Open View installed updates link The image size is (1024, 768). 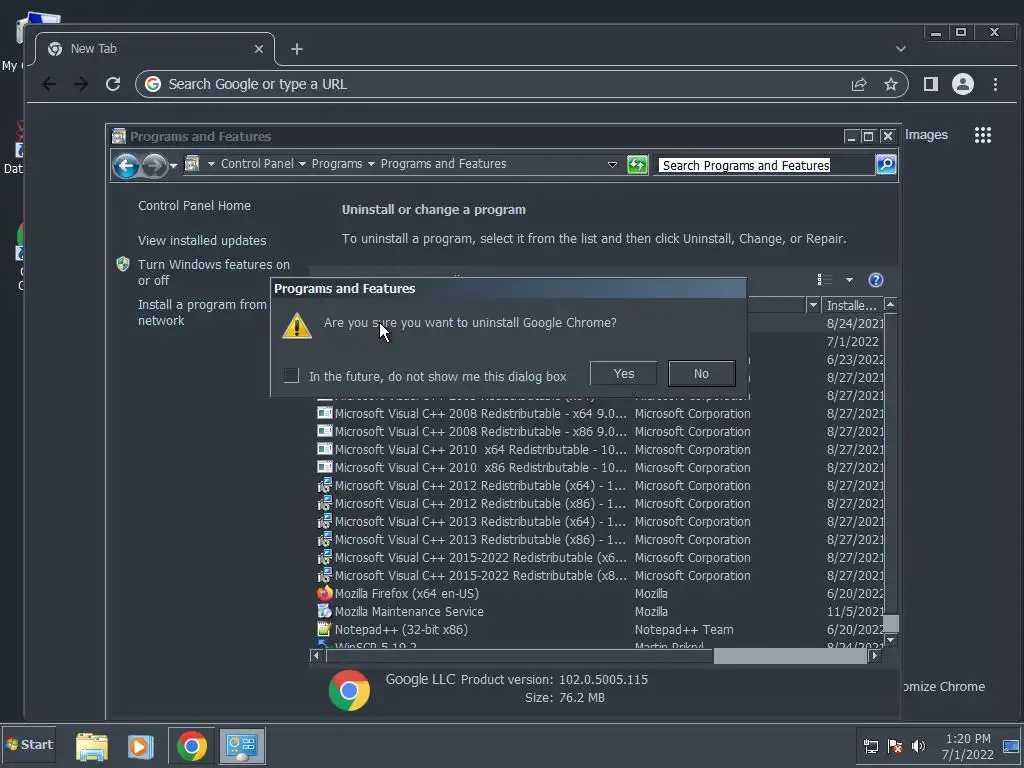202,240
